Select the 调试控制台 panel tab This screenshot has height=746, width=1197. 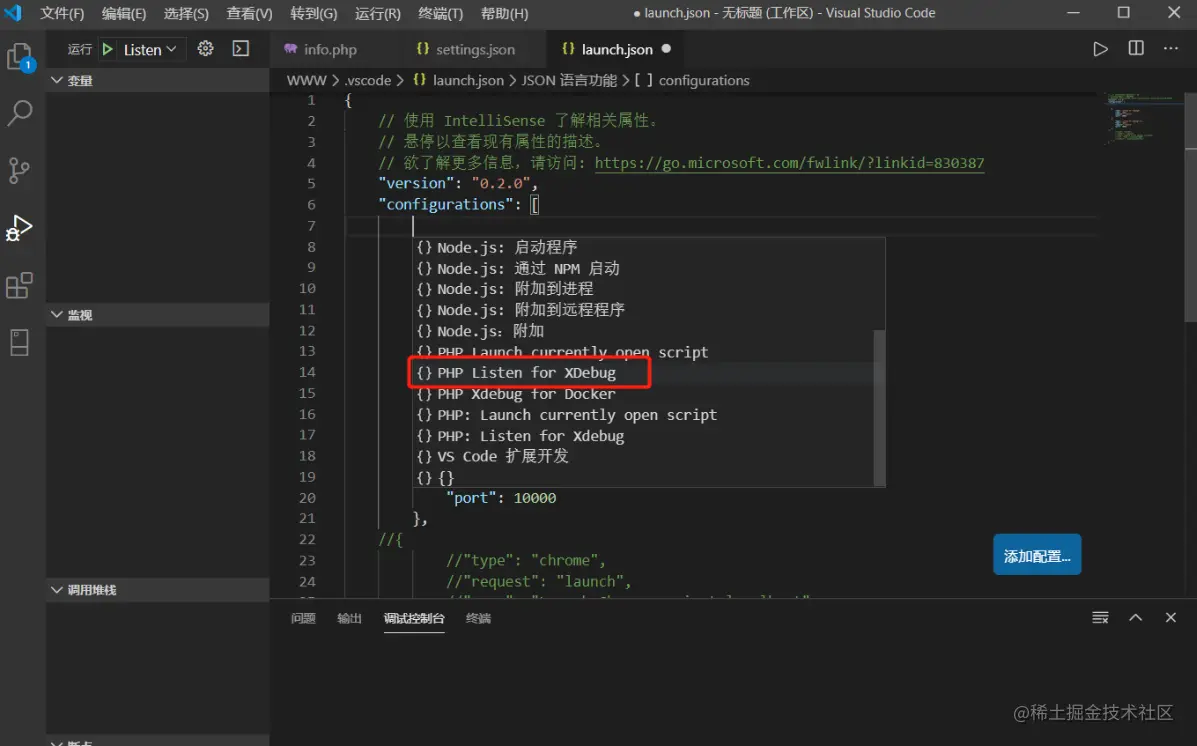click(414, 618)
